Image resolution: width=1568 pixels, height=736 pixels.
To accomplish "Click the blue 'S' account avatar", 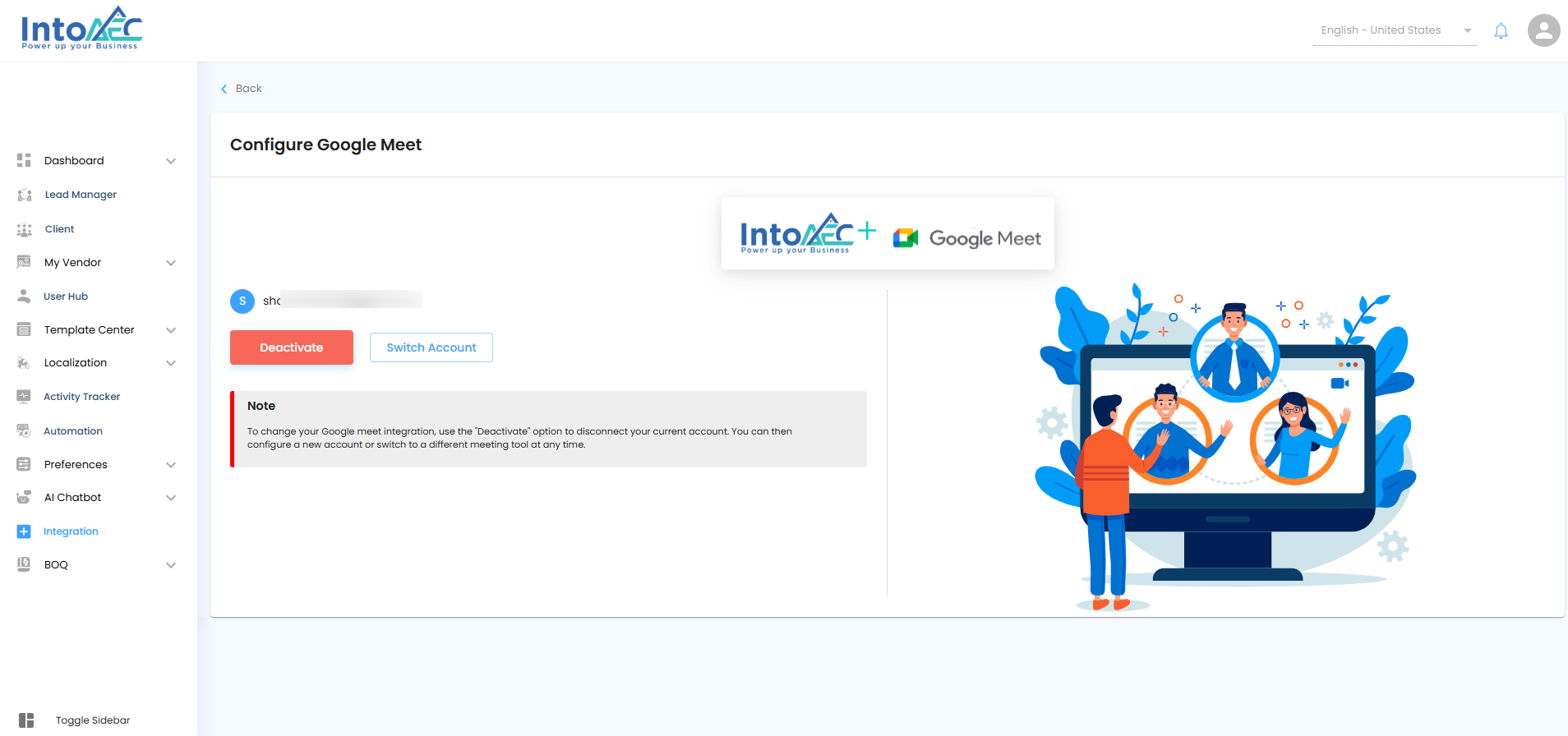I will click(x=242, y=301).
